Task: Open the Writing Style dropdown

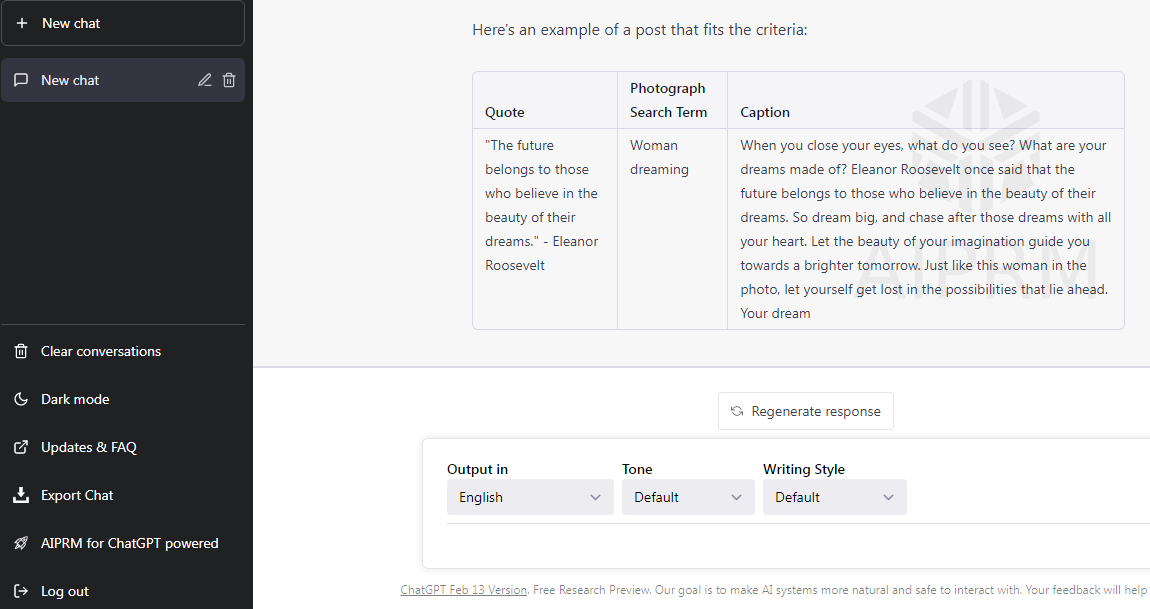Action: (x=835, y=497)
